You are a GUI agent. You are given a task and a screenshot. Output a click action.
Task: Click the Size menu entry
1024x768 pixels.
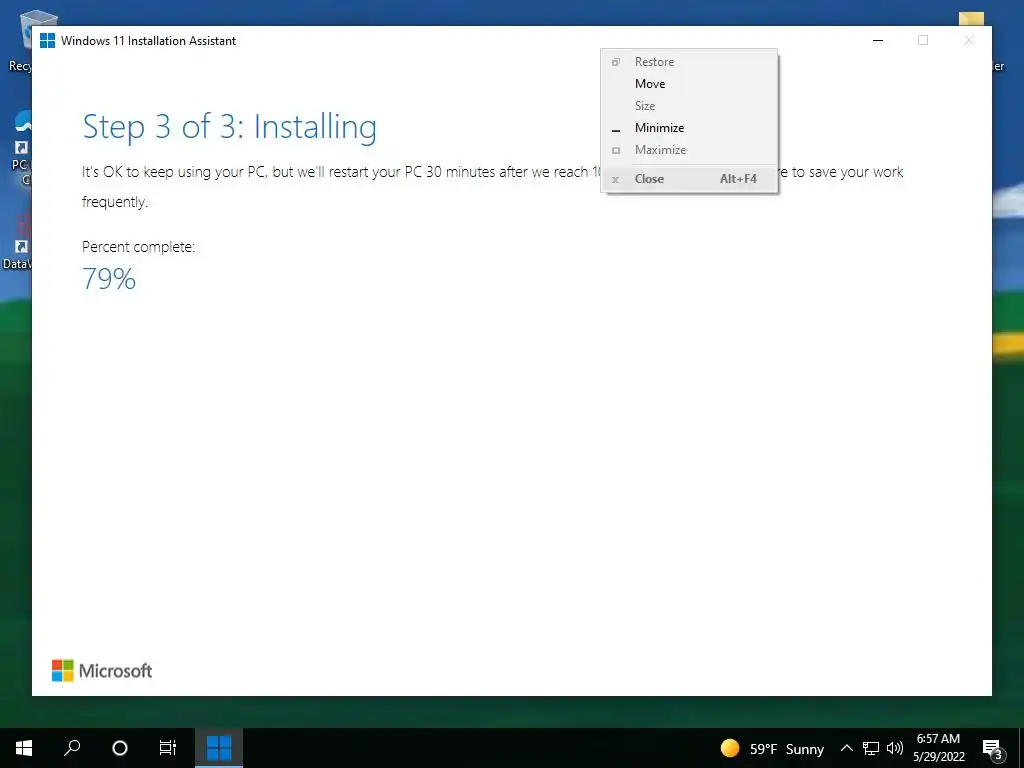[x=689, y=105]
